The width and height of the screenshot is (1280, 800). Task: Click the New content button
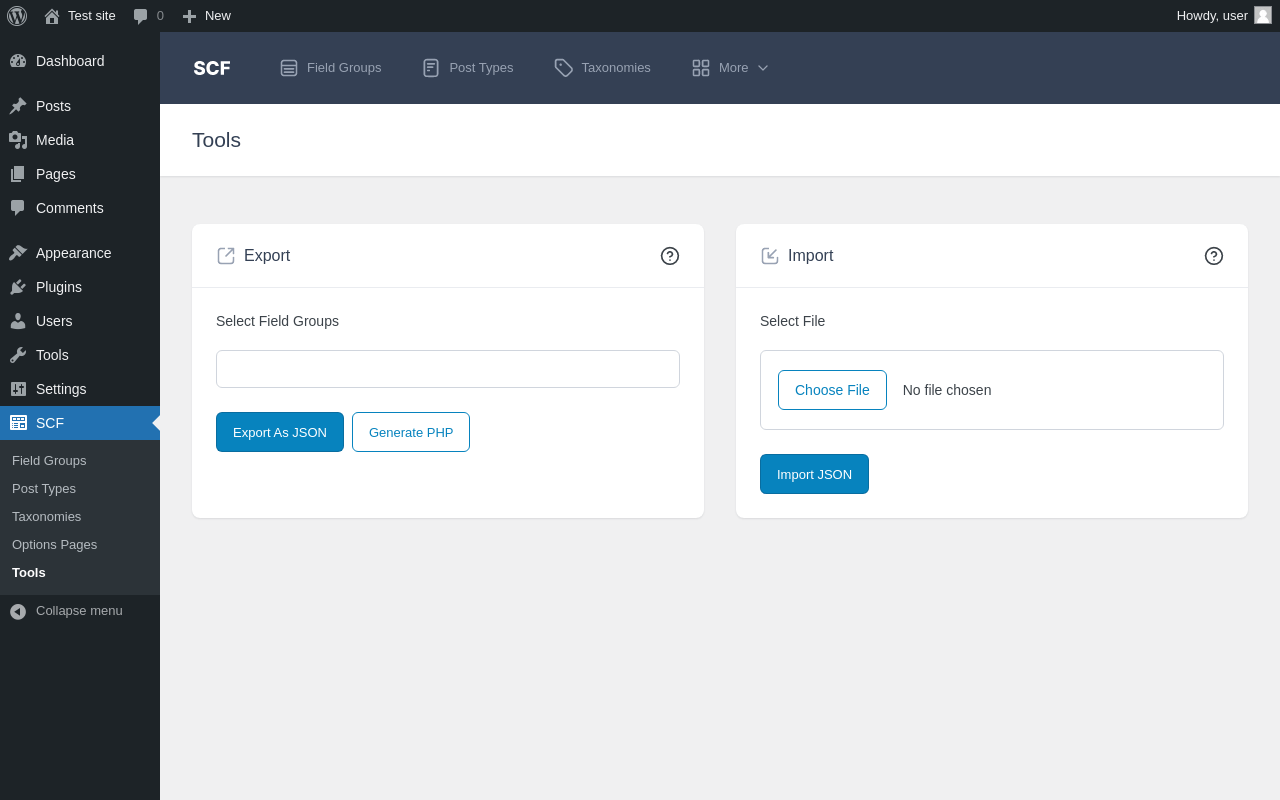[x=206, y=16]
